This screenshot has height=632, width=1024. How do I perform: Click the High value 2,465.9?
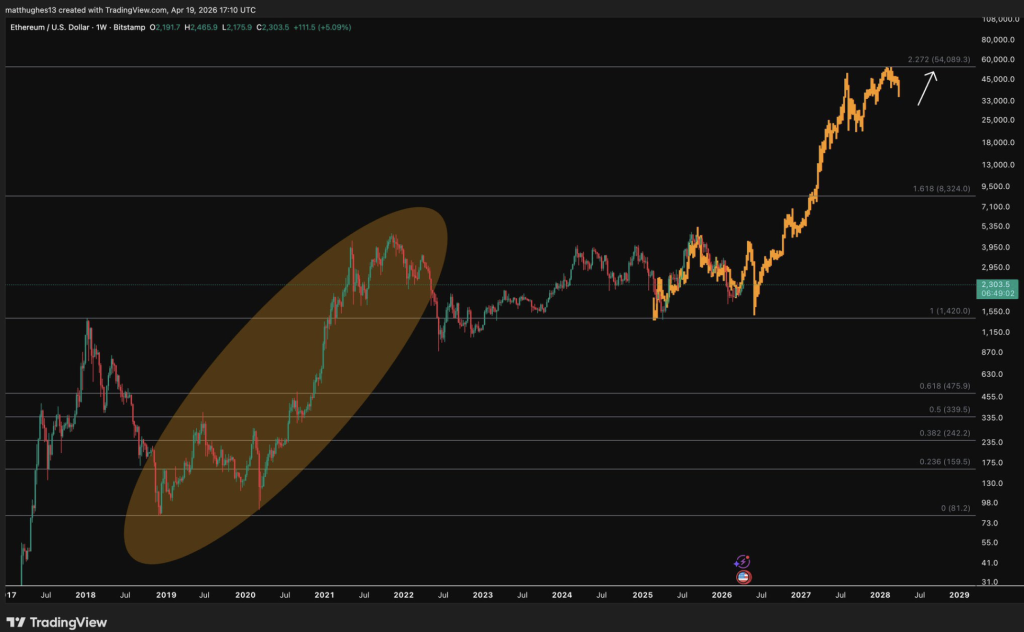point(200,29)
